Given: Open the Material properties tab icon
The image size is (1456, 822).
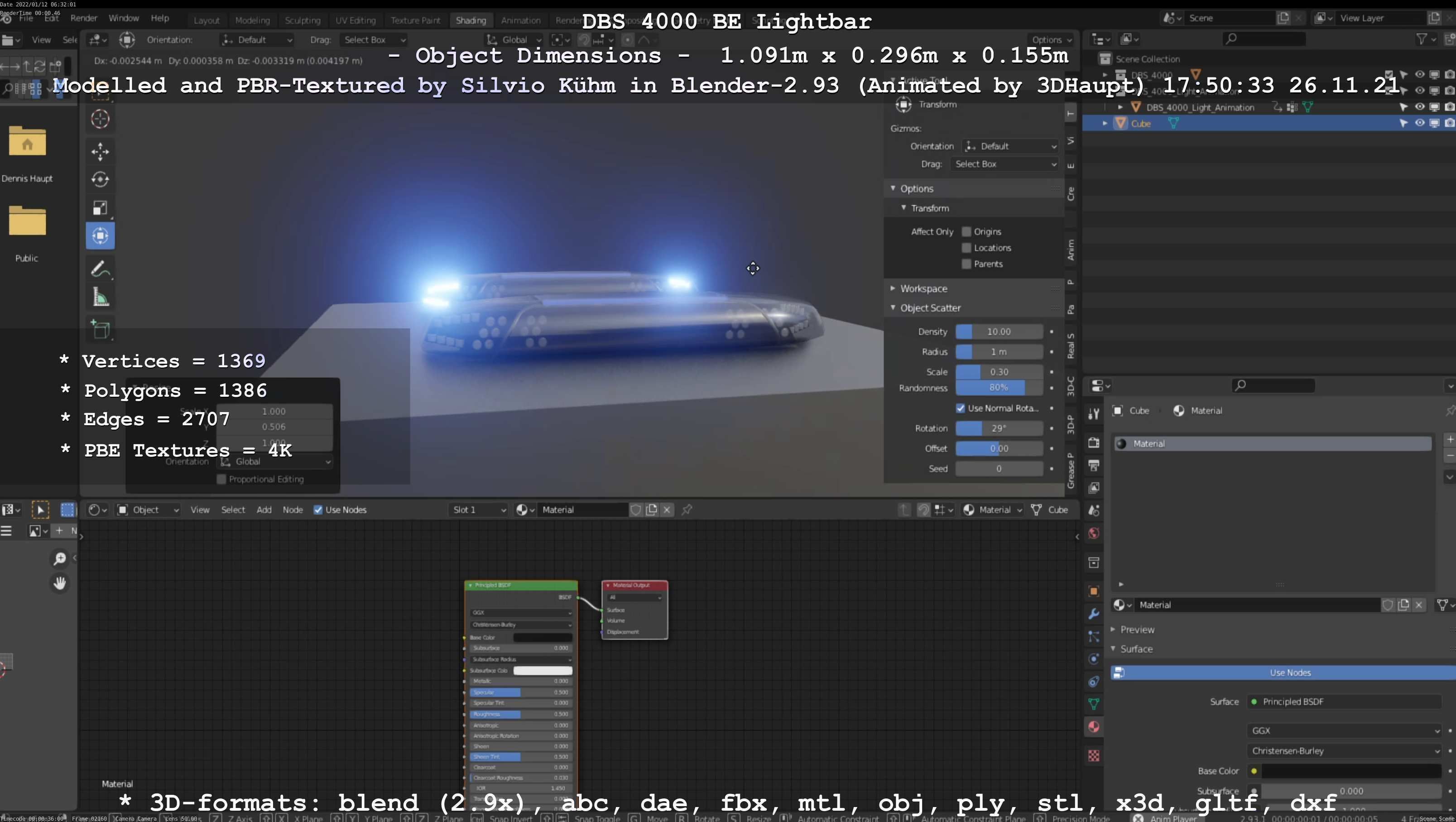Looking at the screenshot, I should pos(1094,727).
